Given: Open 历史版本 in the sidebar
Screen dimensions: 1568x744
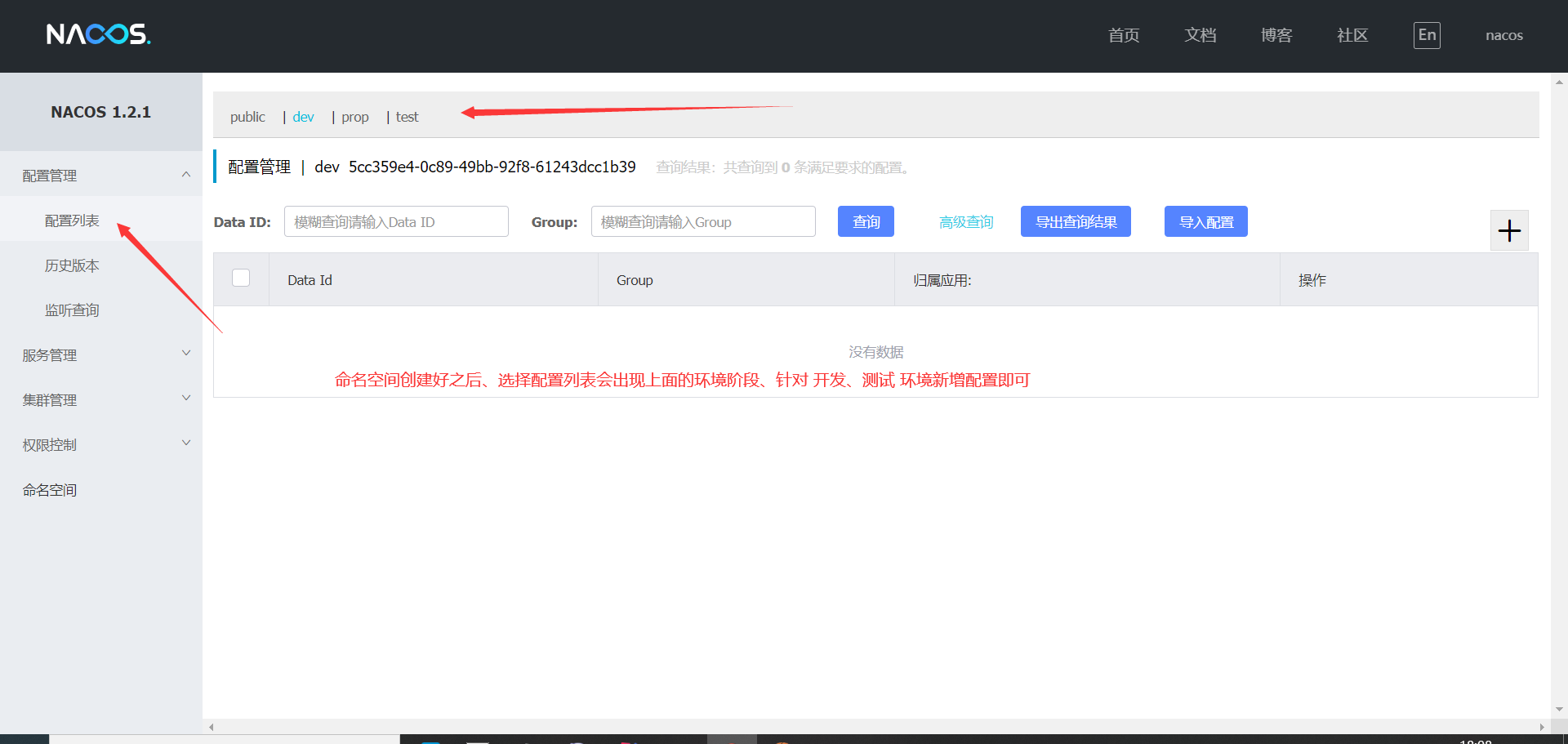Looking at the screenshot, I should 72,265.
